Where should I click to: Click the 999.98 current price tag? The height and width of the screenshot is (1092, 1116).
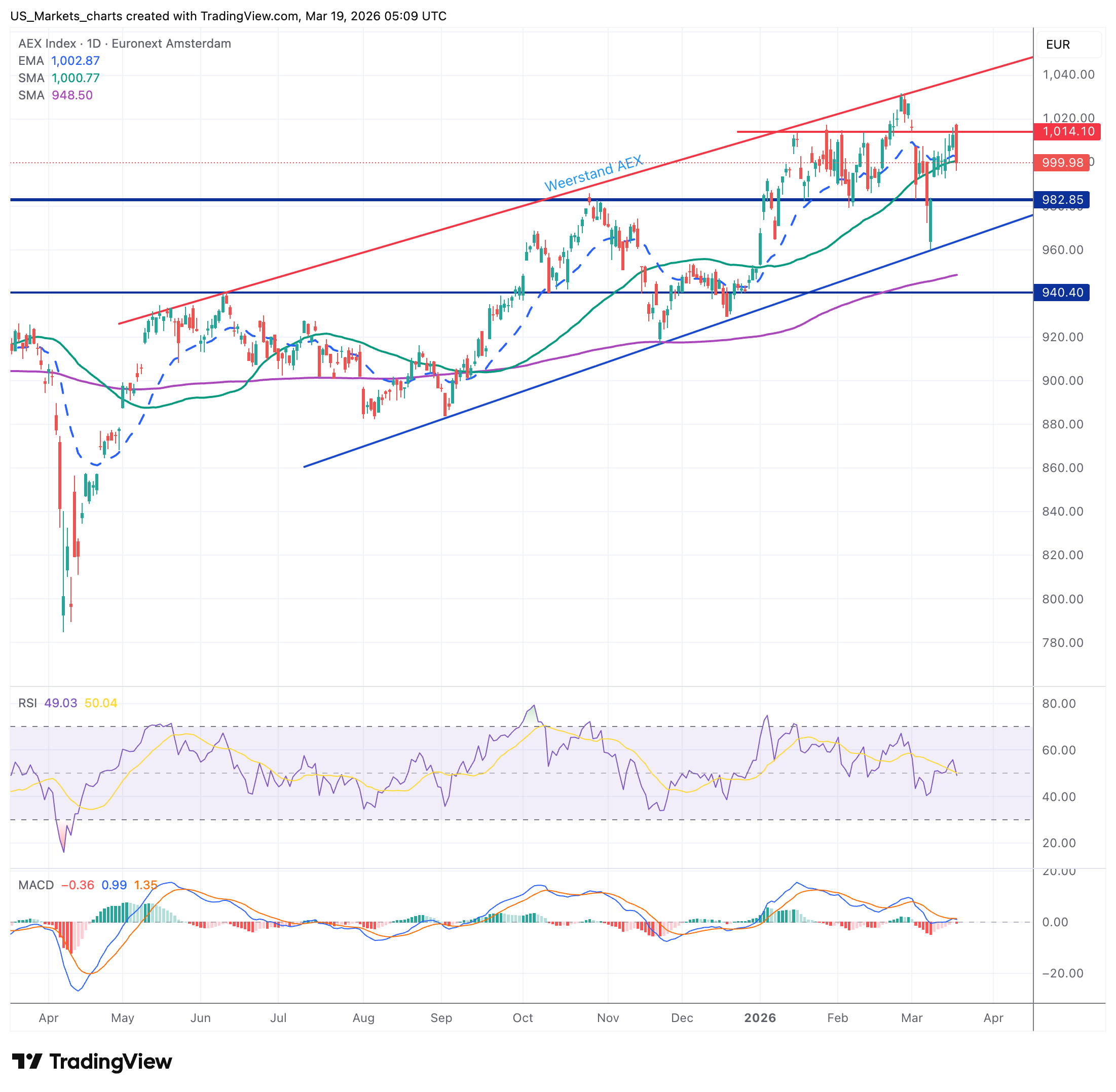tap(1062, 163)
